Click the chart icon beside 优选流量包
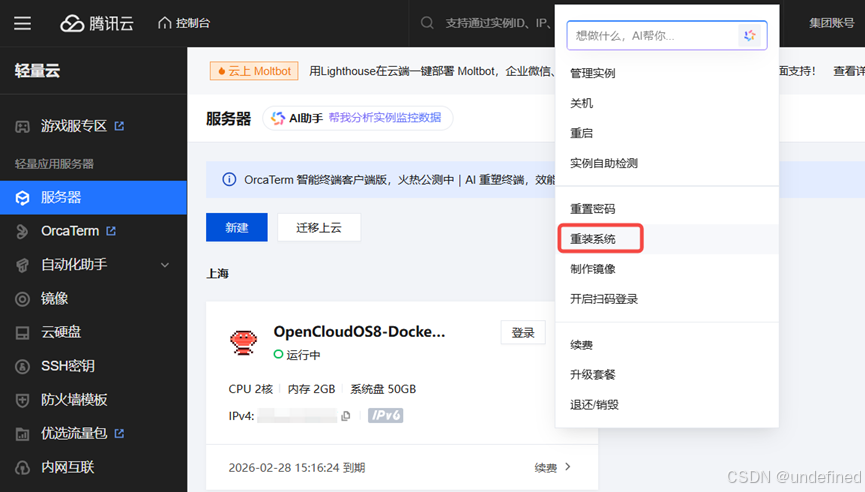 (x=22, y=434)
